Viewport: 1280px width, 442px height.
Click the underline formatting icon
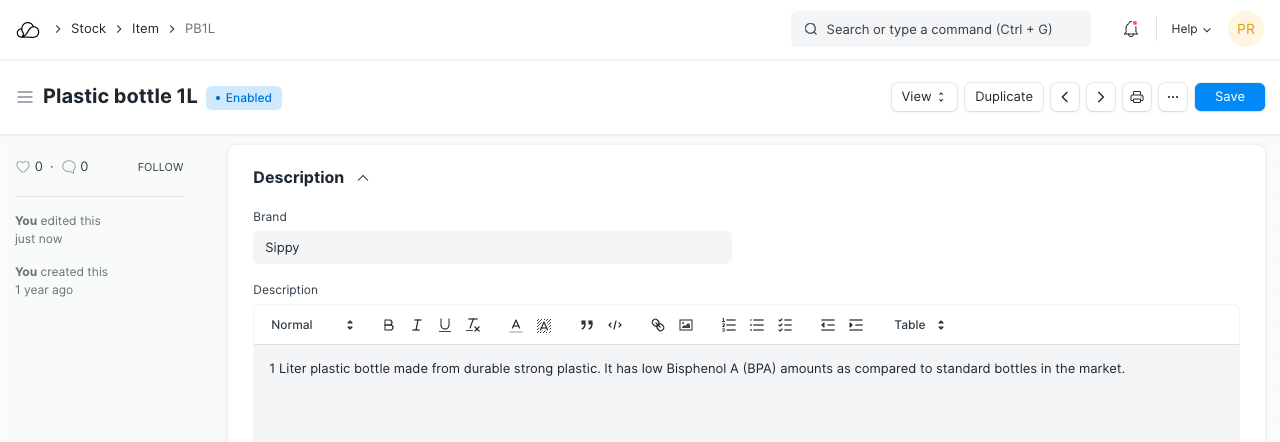click(445, 325)
